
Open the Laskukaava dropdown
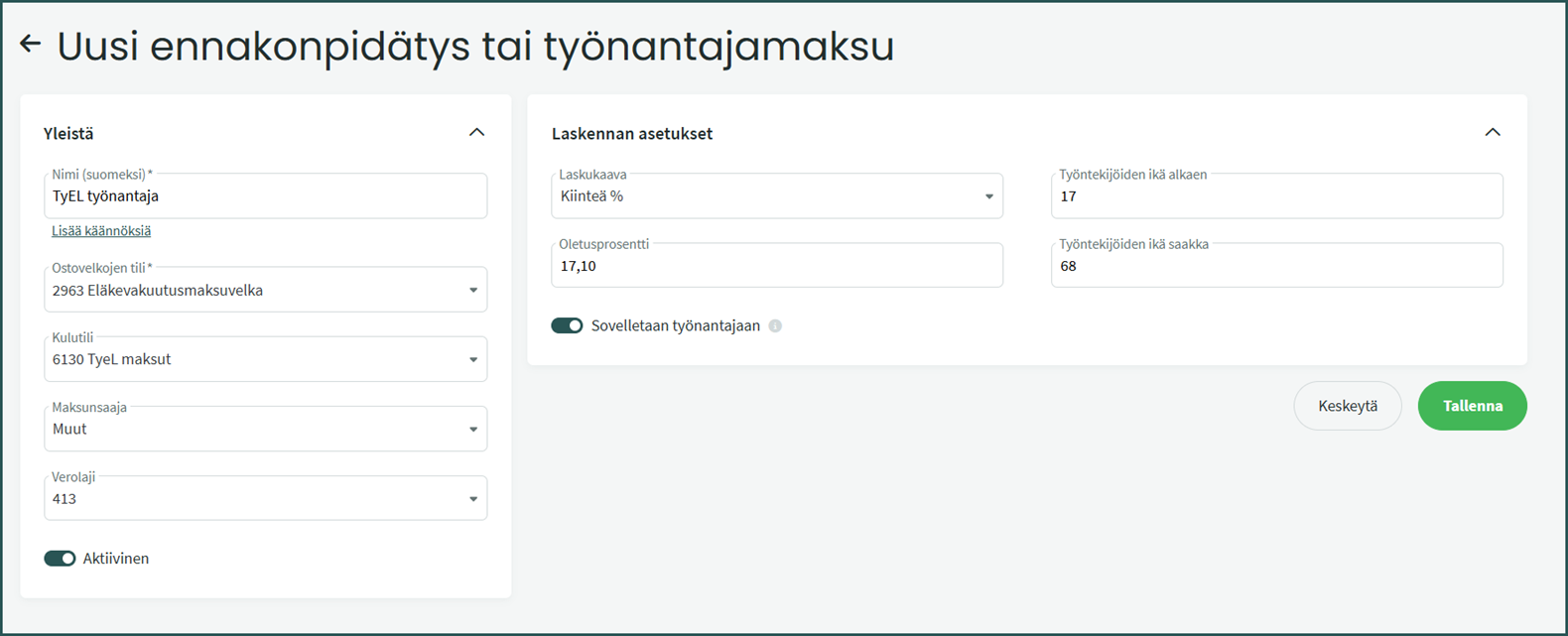click(x=776, y=196)
